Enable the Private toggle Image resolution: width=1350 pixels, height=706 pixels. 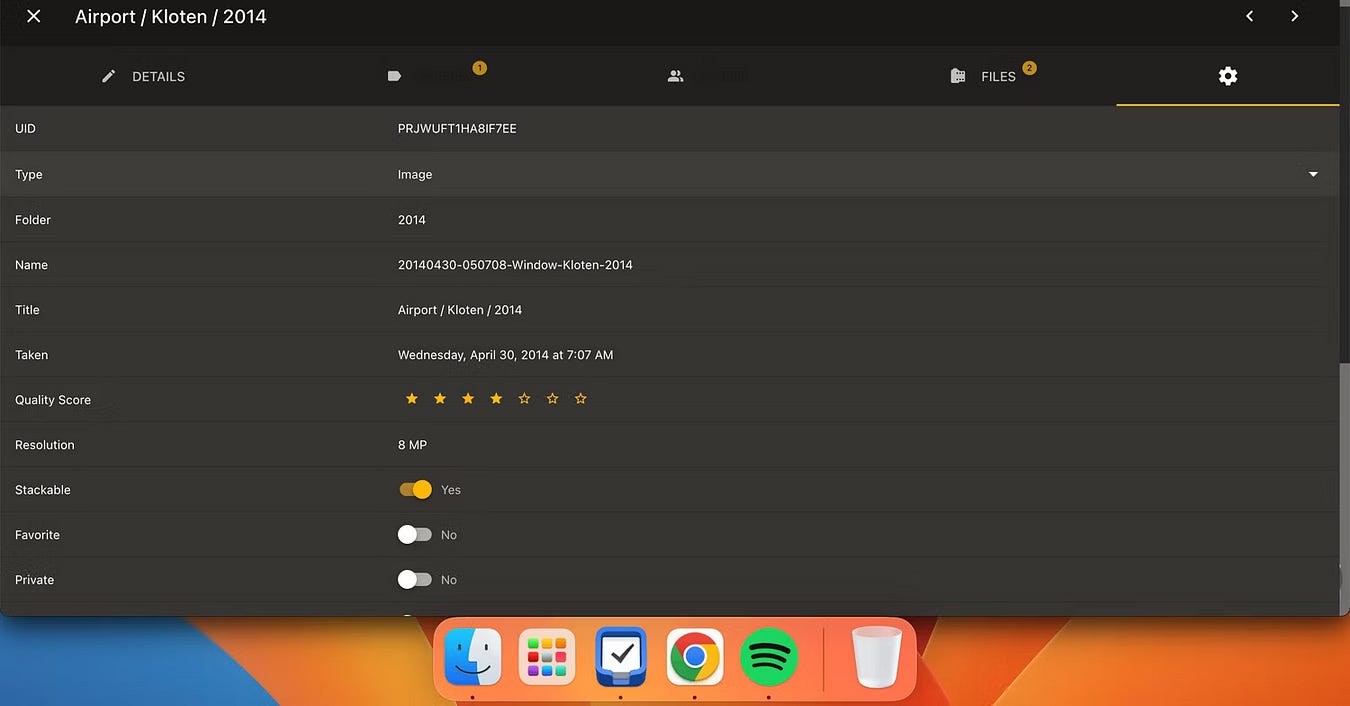(x=414, y=580)
